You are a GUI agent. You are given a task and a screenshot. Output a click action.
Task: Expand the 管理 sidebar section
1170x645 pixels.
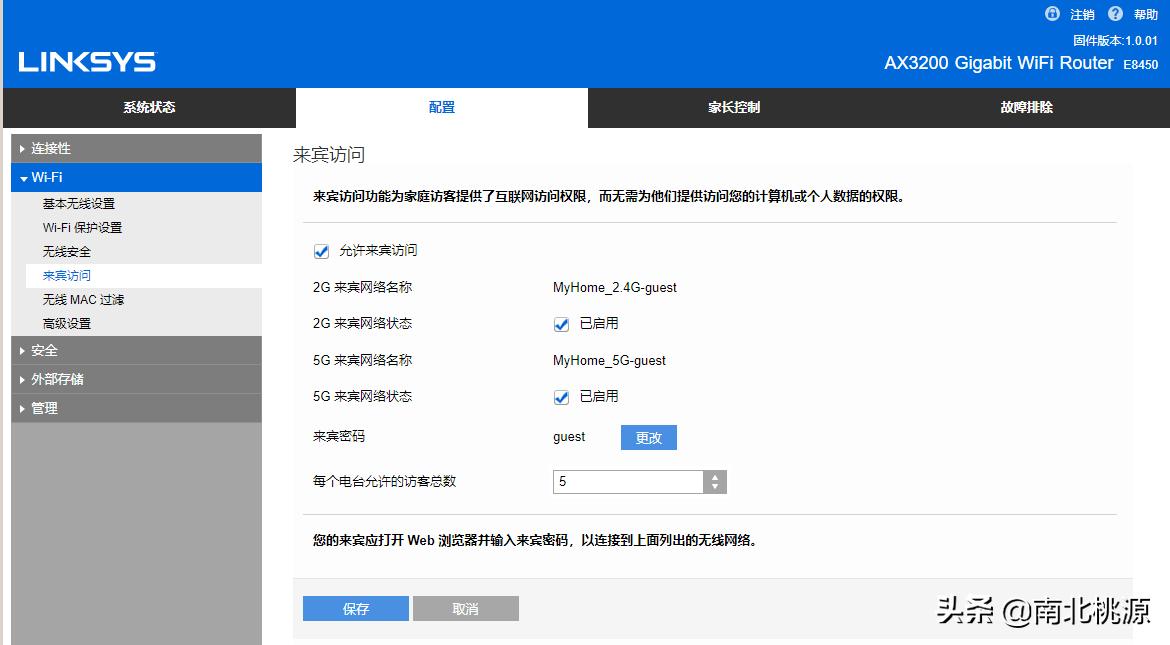(x=47, y=408)
